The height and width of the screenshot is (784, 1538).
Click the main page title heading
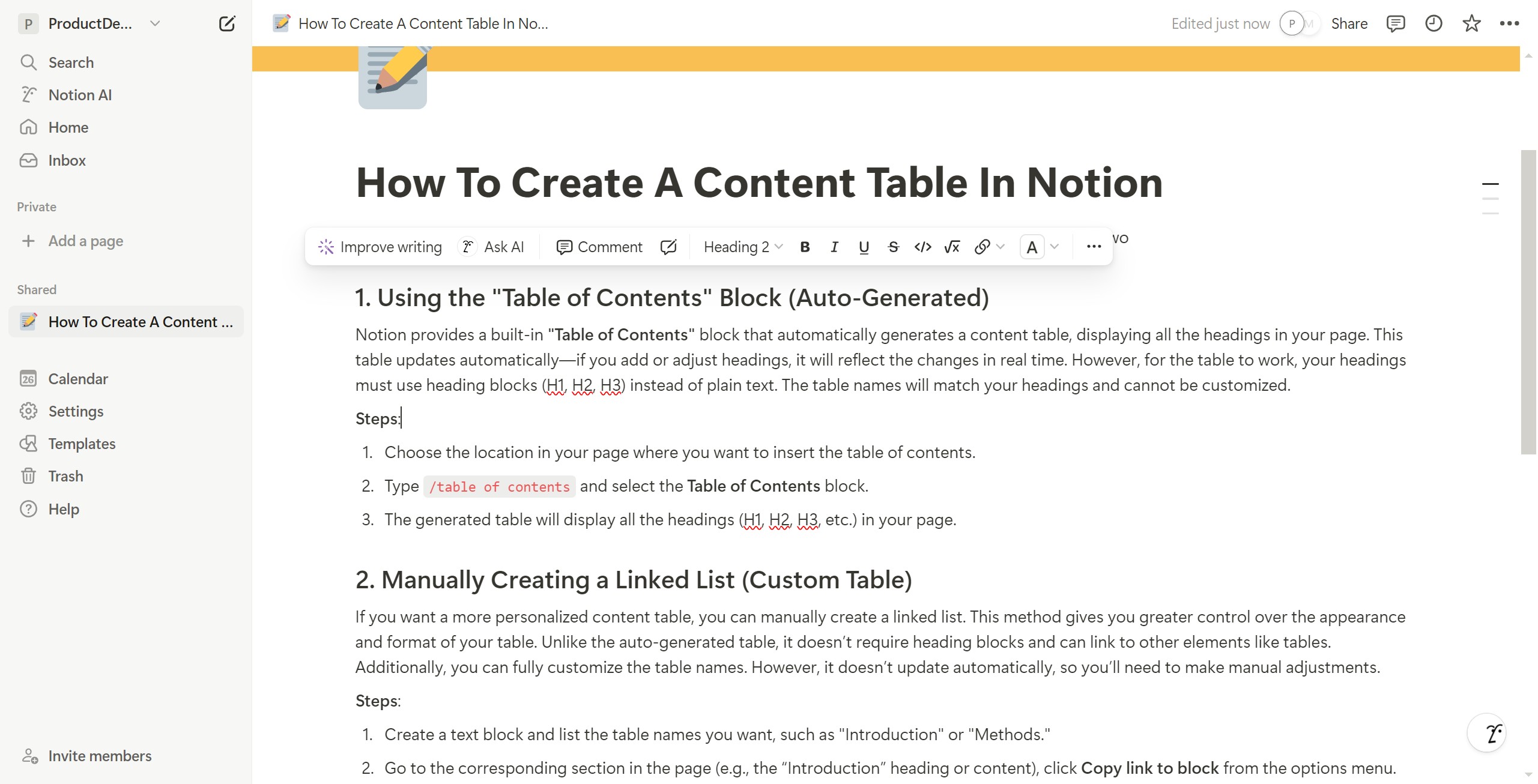tap(759, 182)
